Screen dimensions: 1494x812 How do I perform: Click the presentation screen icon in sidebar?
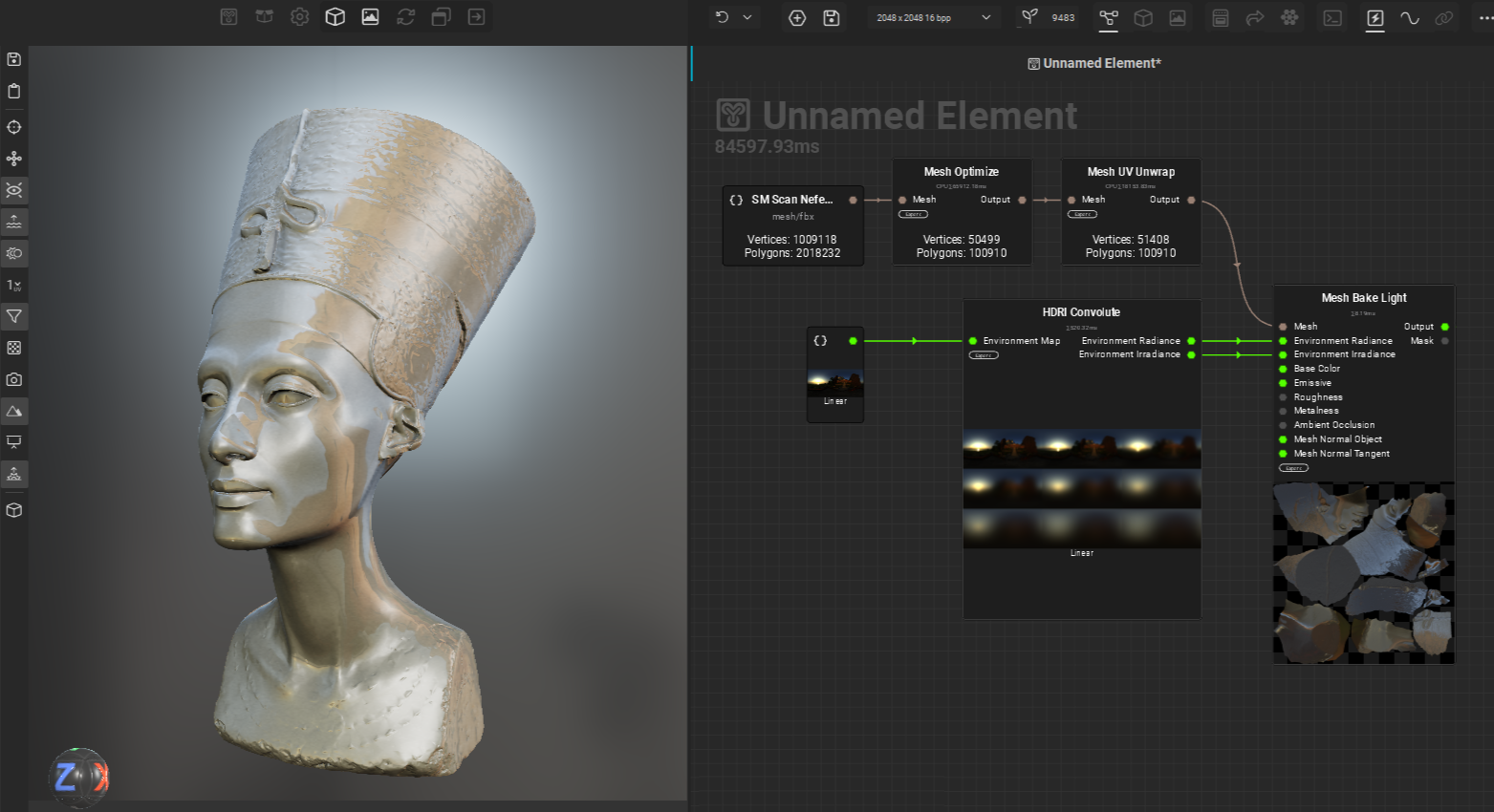click(14, 442)
